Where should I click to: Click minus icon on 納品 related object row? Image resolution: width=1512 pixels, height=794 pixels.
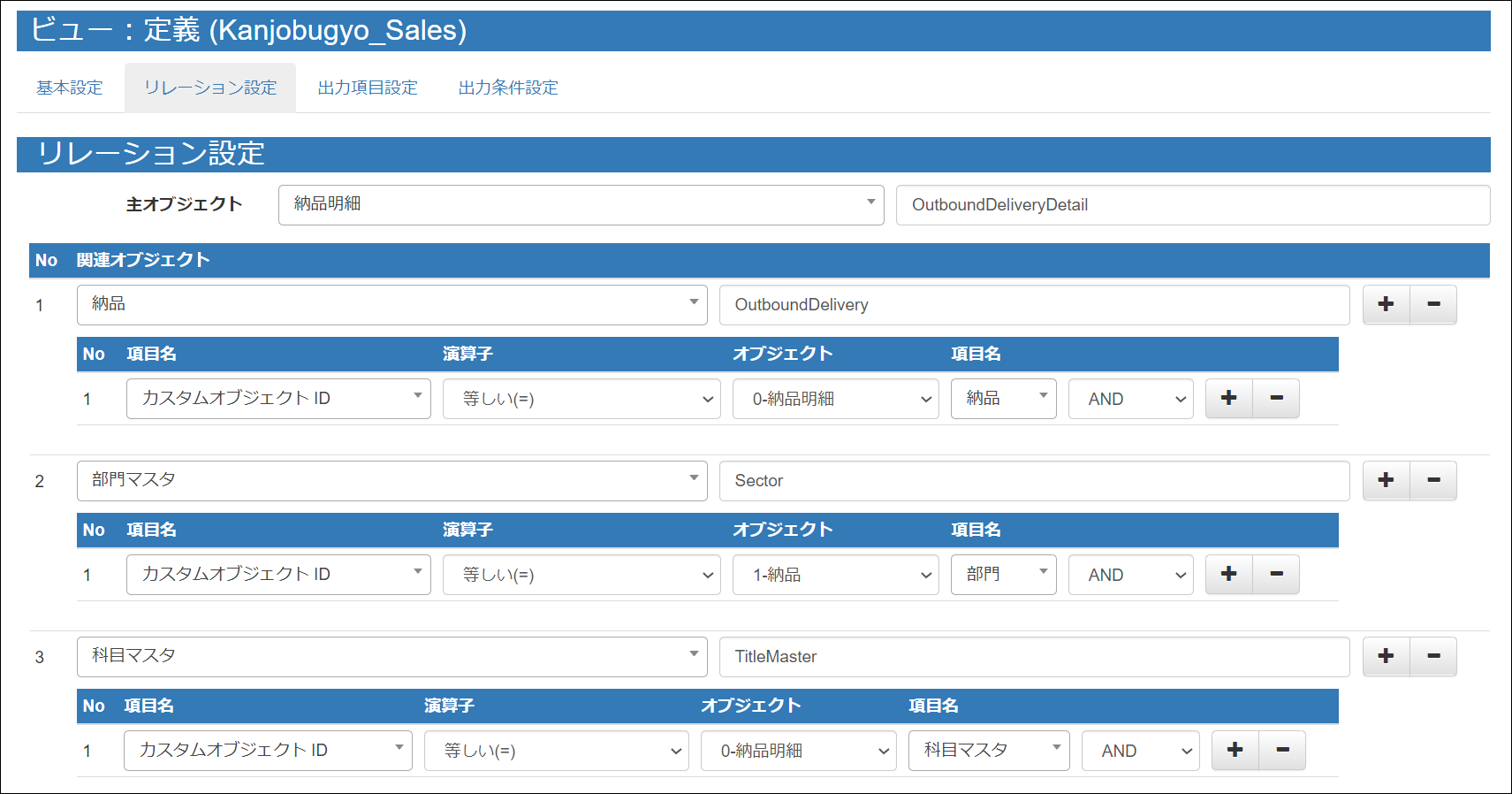point(1433,304)
